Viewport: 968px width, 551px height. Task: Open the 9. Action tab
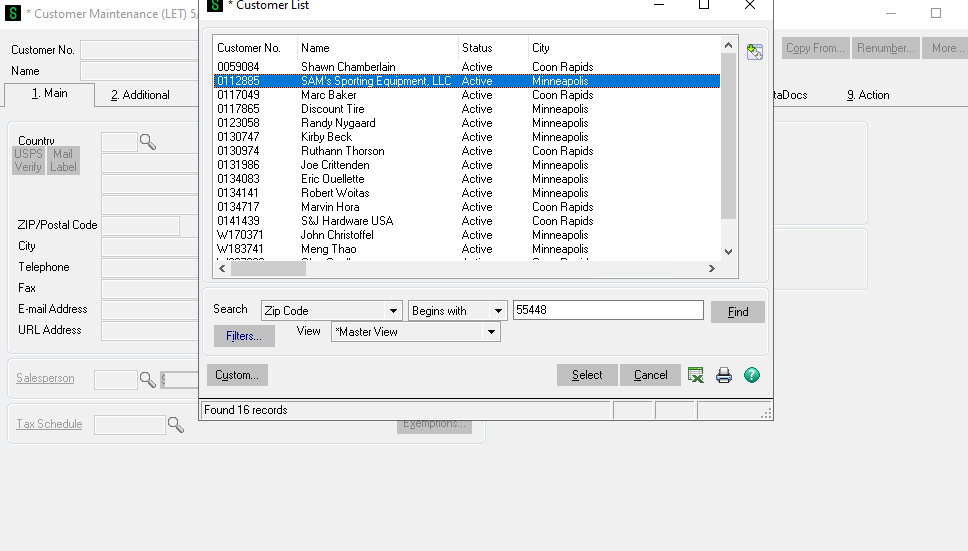pyautogui.click(x=868, y=95)
